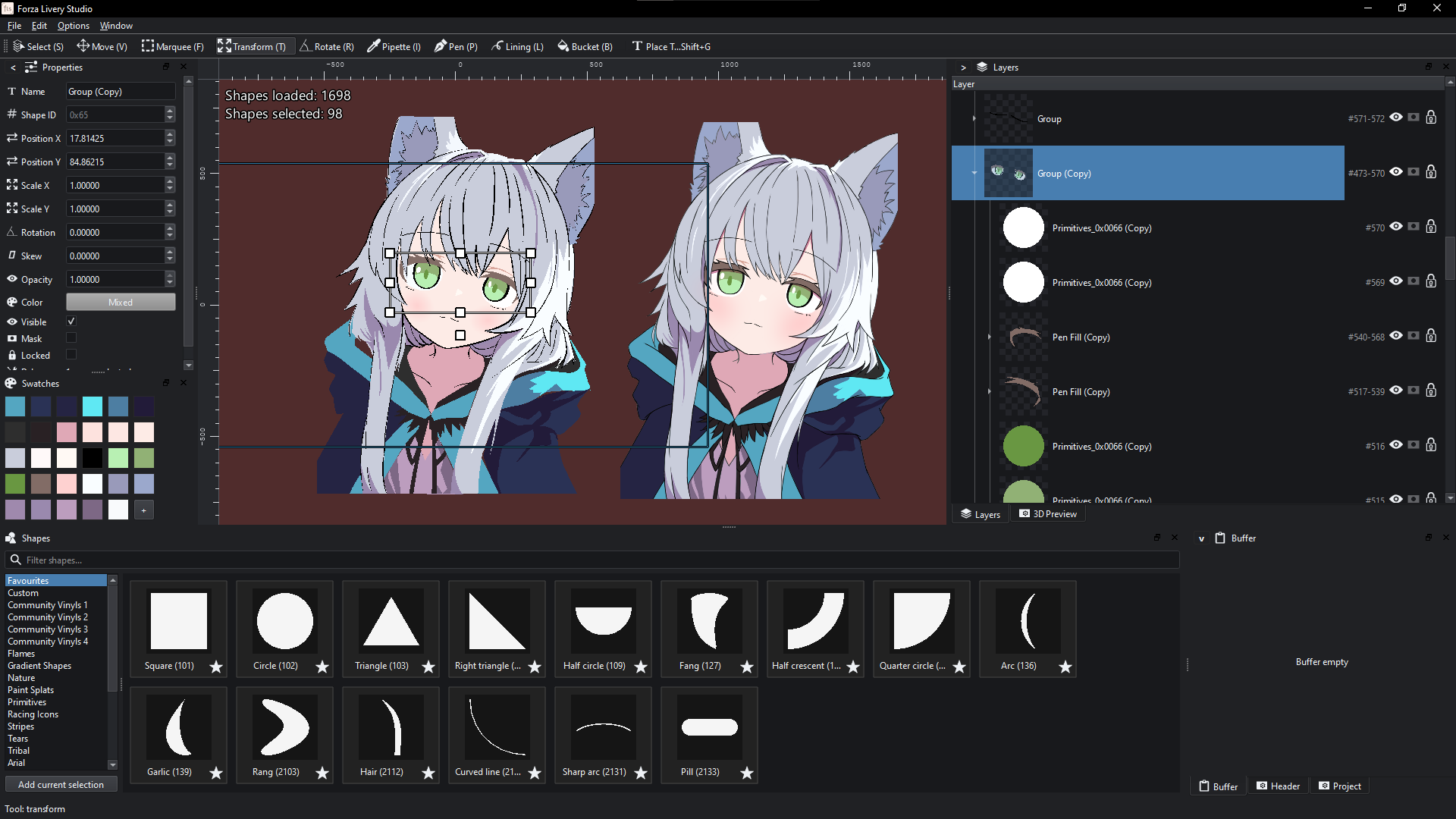Open the Options menu
The width and height of the screenshot is (1456, 819).
[74, 26]
